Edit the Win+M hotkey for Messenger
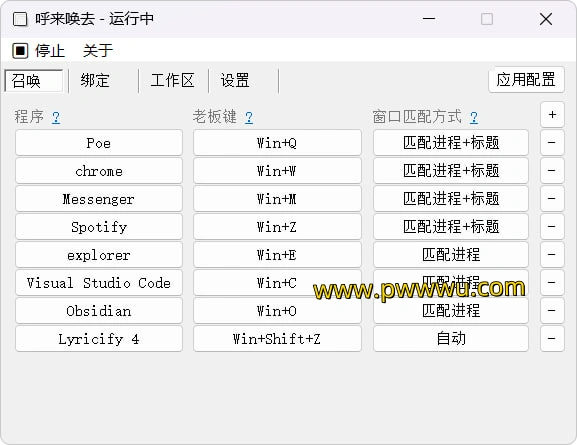577x445 pixels. [x=277, y=198]
